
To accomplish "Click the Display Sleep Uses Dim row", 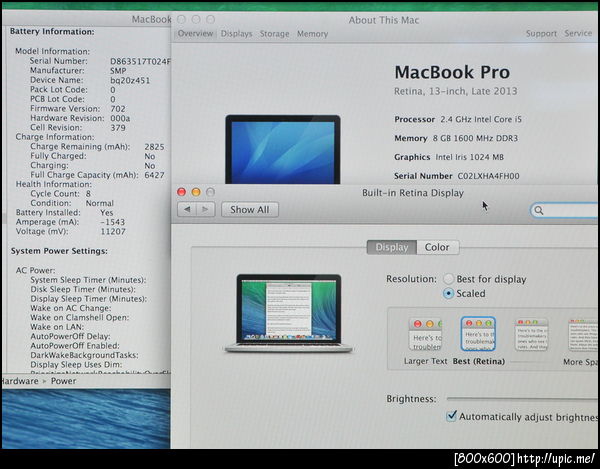I will click(x=76, y=365).
